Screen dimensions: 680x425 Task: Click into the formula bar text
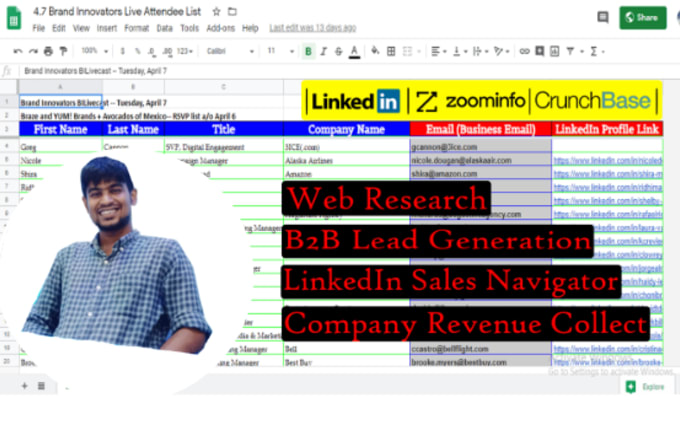pyautogui.click(x=95, y=71)
